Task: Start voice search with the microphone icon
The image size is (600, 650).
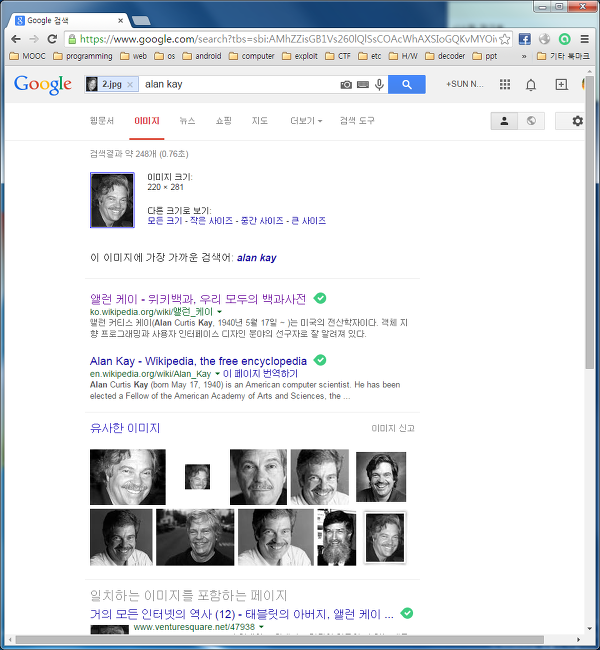Action: coord(379,85)
